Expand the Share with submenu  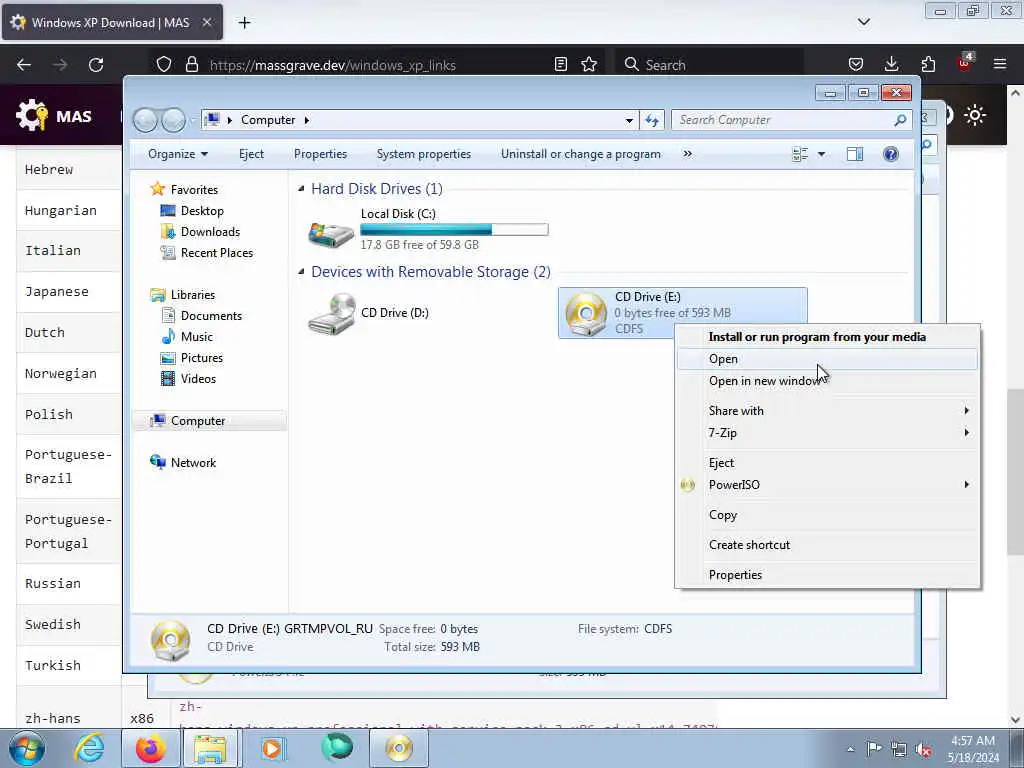[x=827, y=411]
